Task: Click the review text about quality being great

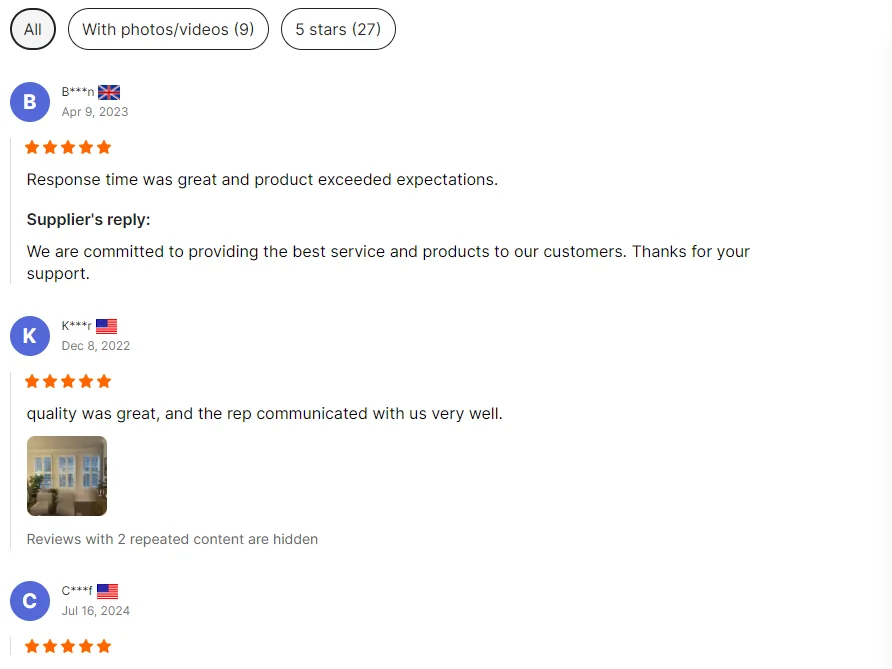Action: (264, 414)
